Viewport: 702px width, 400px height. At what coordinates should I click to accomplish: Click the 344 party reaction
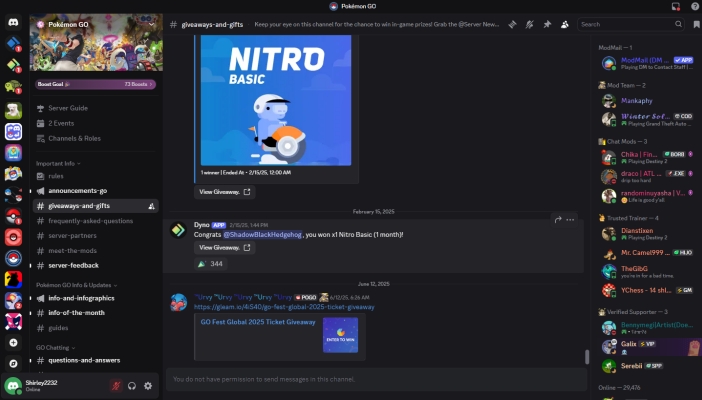click(210, 264)
